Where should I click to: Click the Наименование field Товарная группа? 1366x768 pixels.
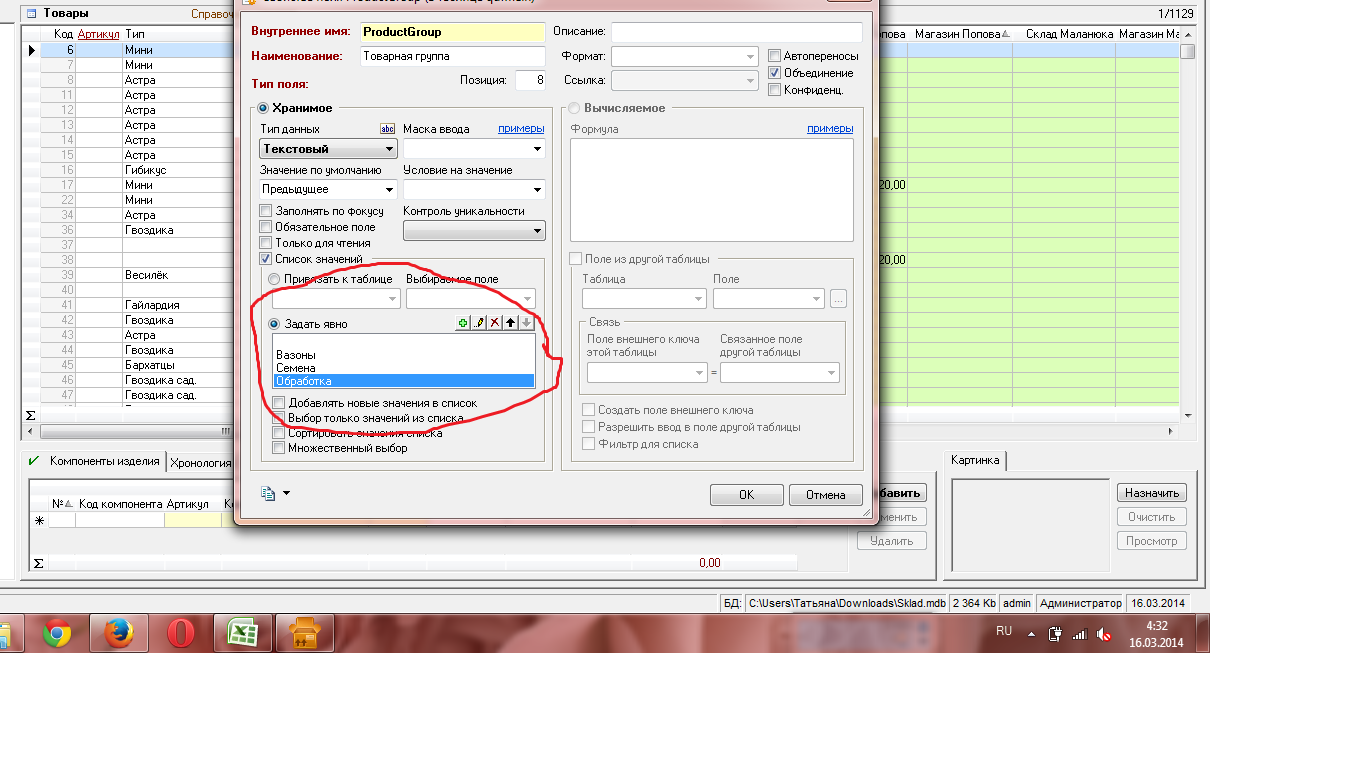coord(453,57)
